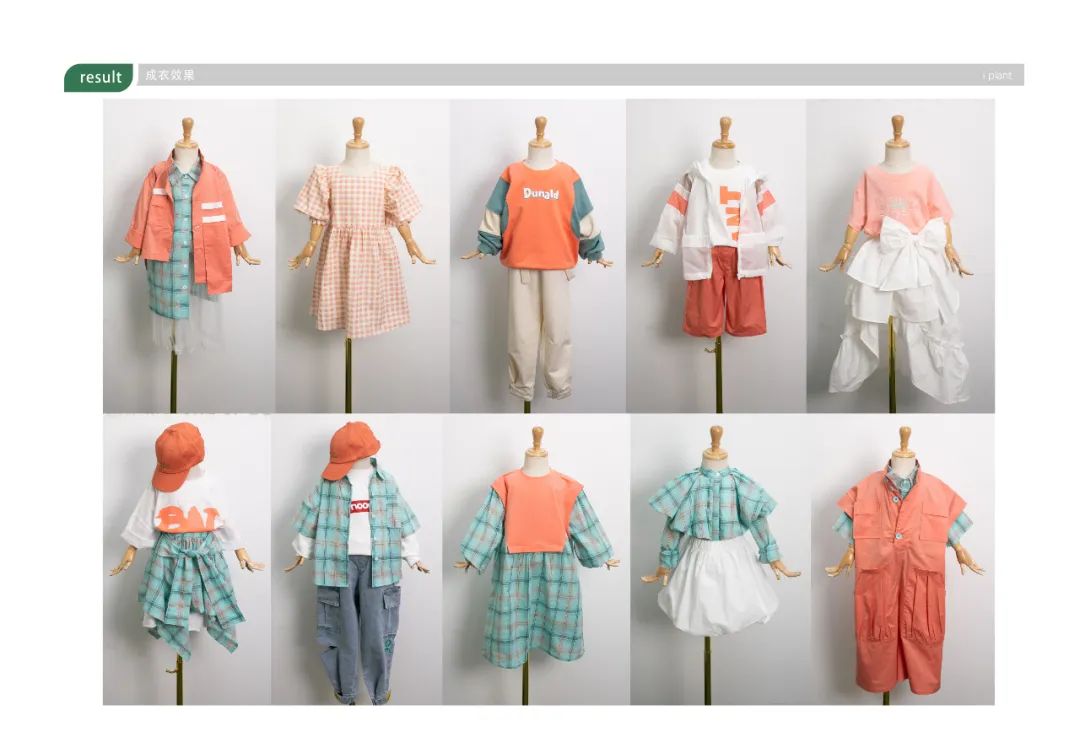Screen dimensions: 1080x737
Task: Click the green "result" label
Action: [99, 77]
